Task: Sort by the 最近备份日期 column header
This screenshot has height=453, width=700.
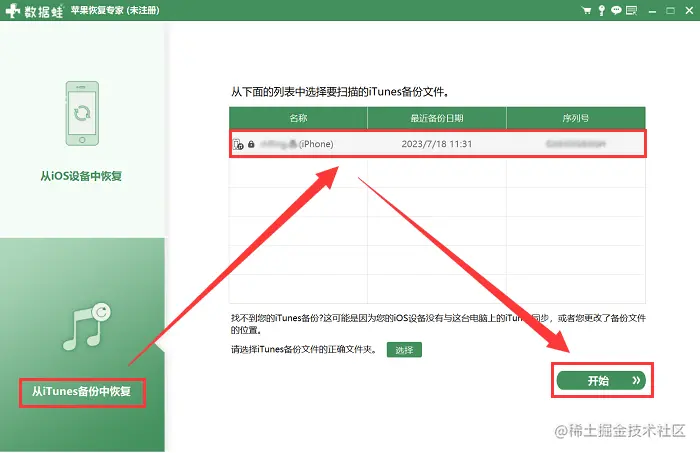Action: pos(437,118)
